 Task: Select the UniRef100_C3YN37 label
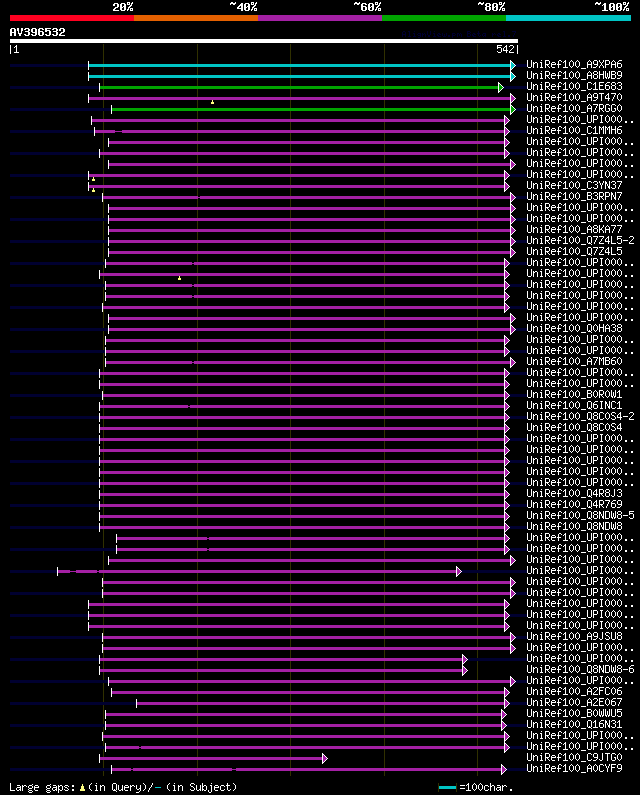click(574, 186)
